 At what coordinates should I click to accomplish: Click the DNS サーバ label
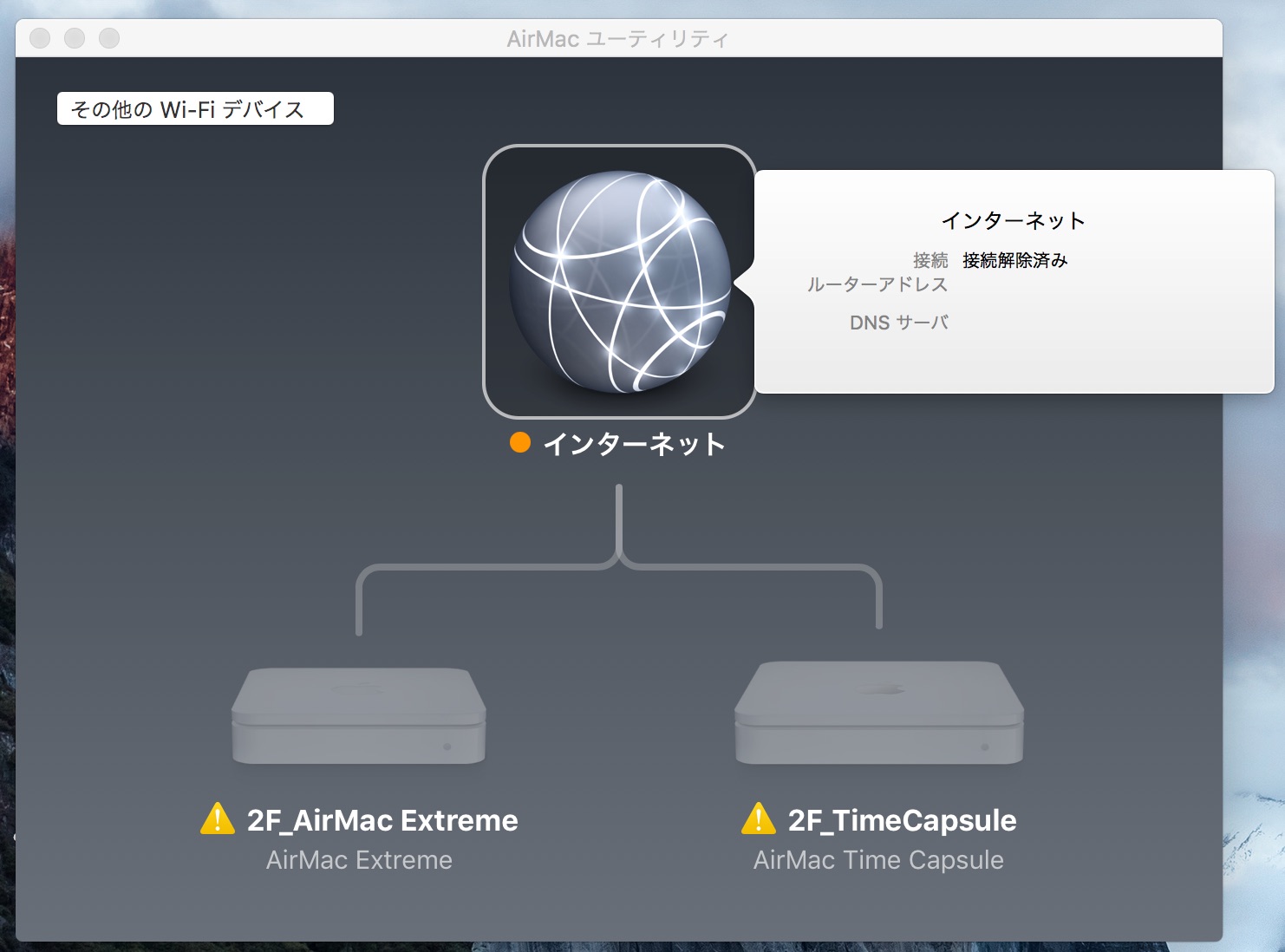coord(899,323)
